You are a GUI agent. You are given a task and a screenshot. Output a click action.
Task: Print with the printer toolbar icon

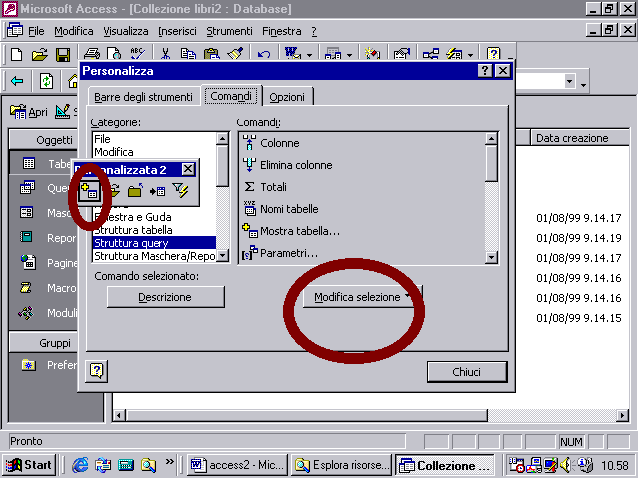92,53
